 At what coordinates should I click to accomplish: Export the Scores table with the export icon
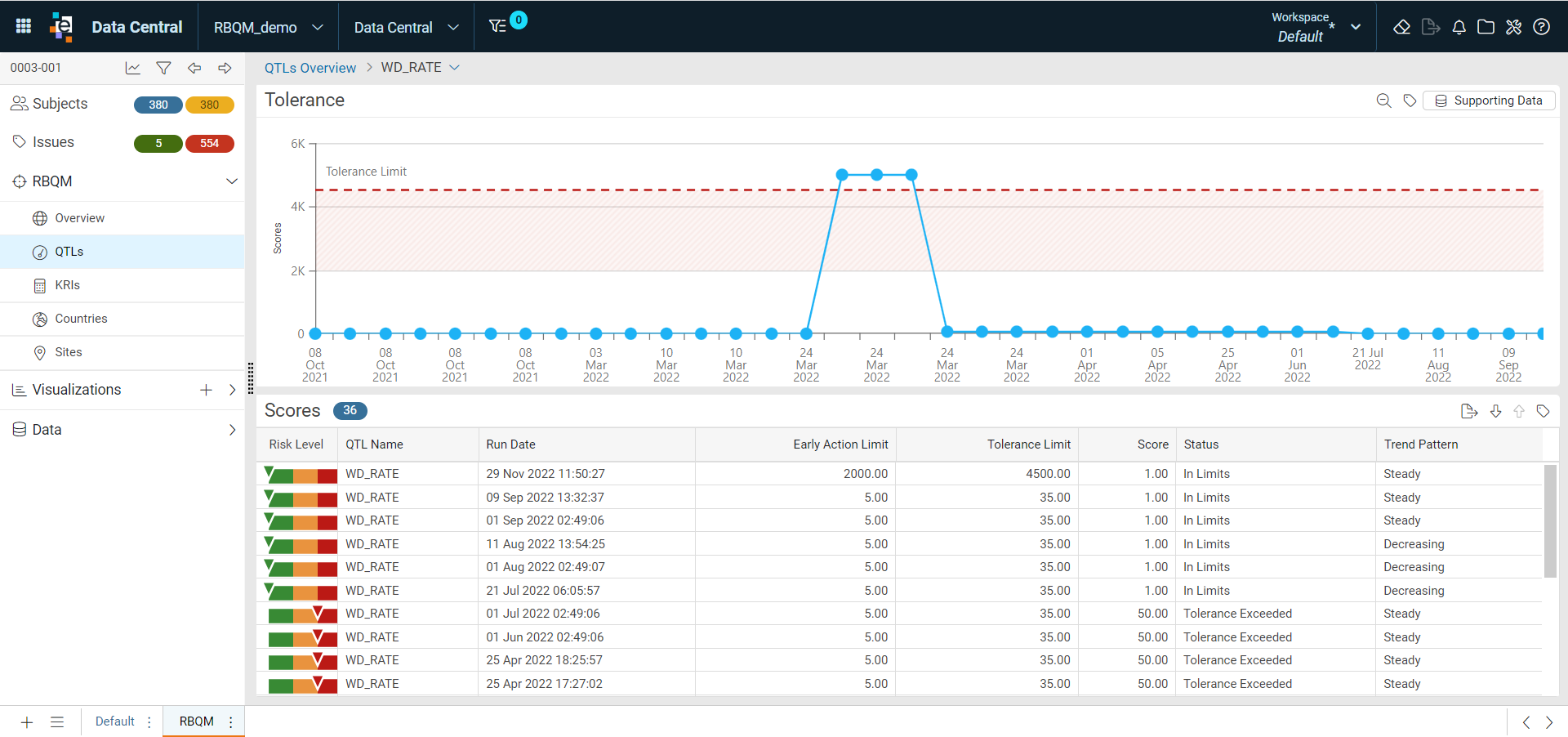[x=1468, y=411]
